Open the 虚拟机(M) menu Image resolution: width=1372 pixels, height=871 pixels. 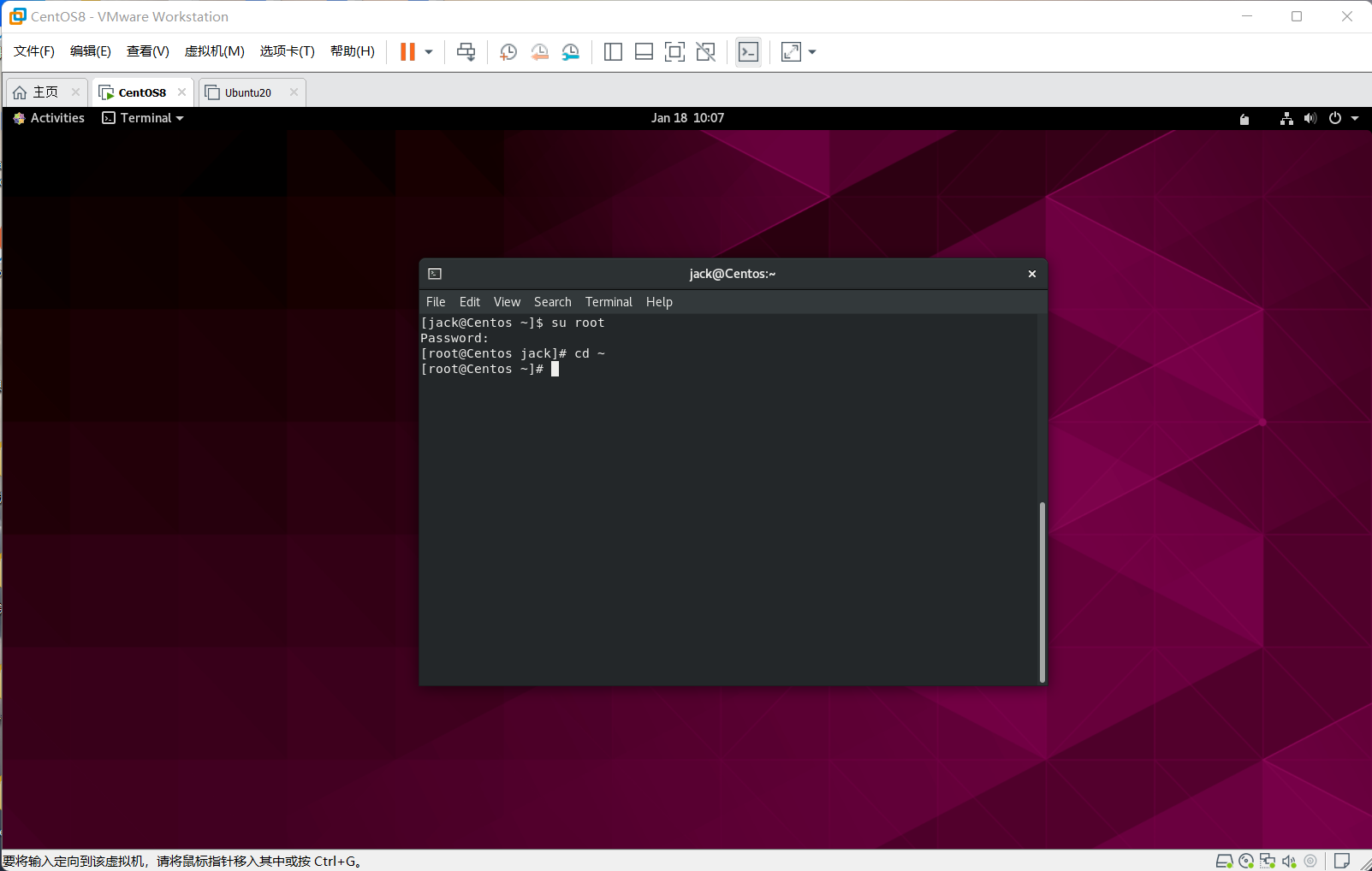coord(215,51)
